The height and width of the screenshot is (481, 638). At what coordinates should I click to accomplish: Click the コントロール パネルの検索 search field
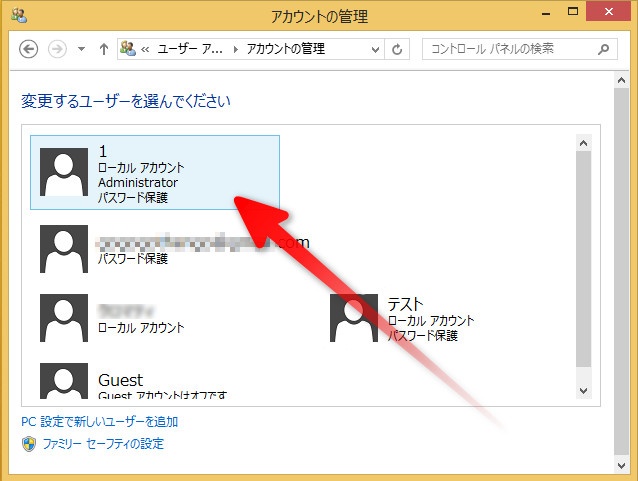pos(520,49)
